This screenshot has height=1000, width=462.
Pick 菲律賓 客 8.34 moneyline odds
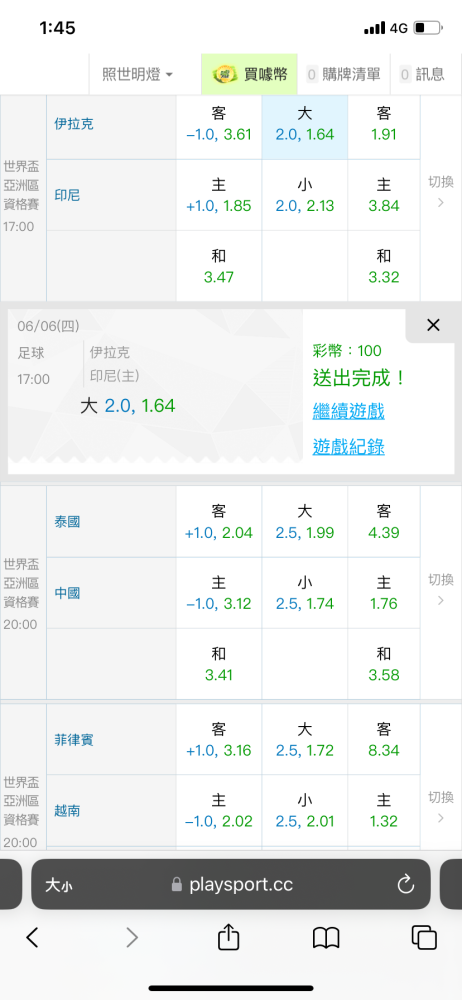tap(384, 739)
